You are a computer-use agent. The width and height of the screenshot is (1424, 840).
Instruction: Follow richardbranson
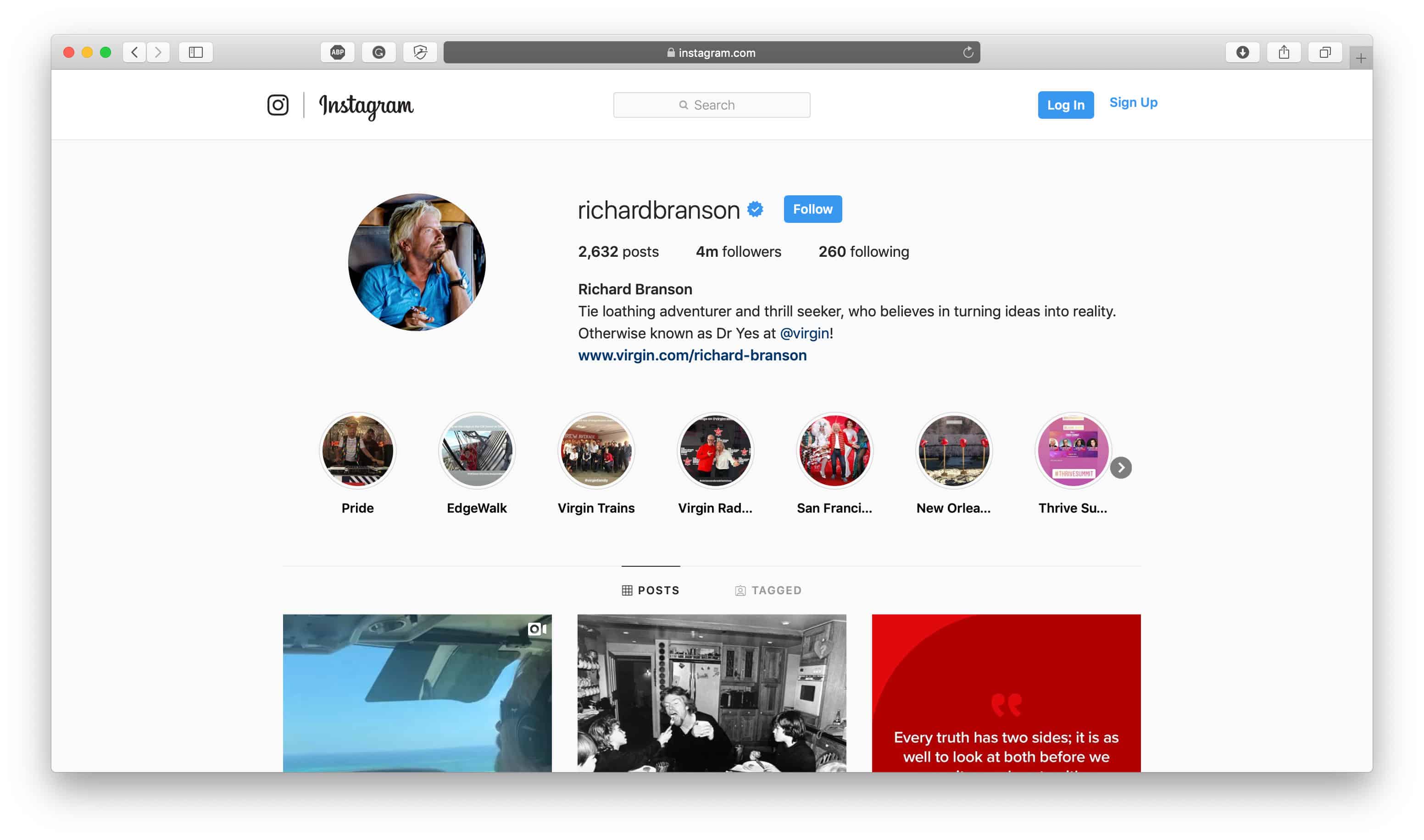pos(812,209)
